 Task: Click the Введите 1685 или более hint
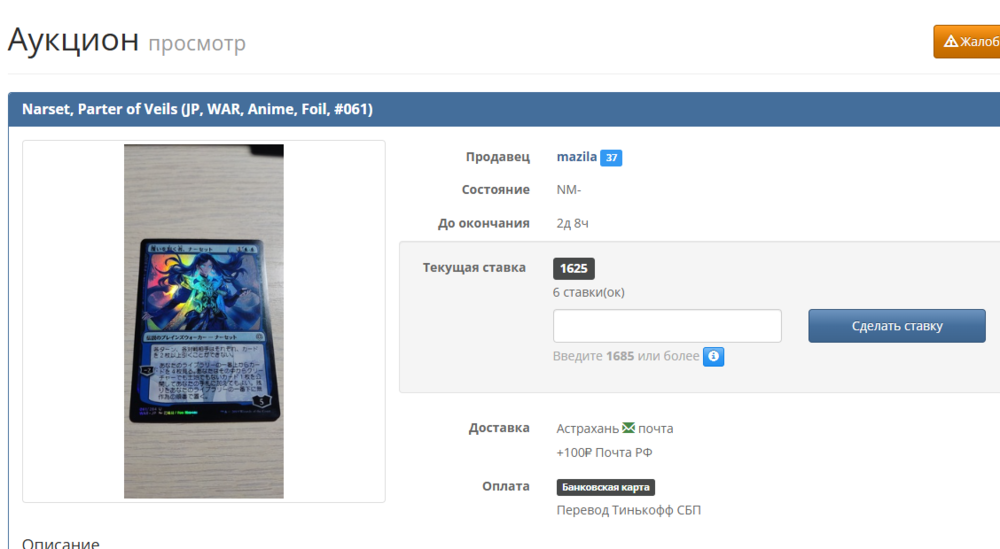click(x=626, y=356)
